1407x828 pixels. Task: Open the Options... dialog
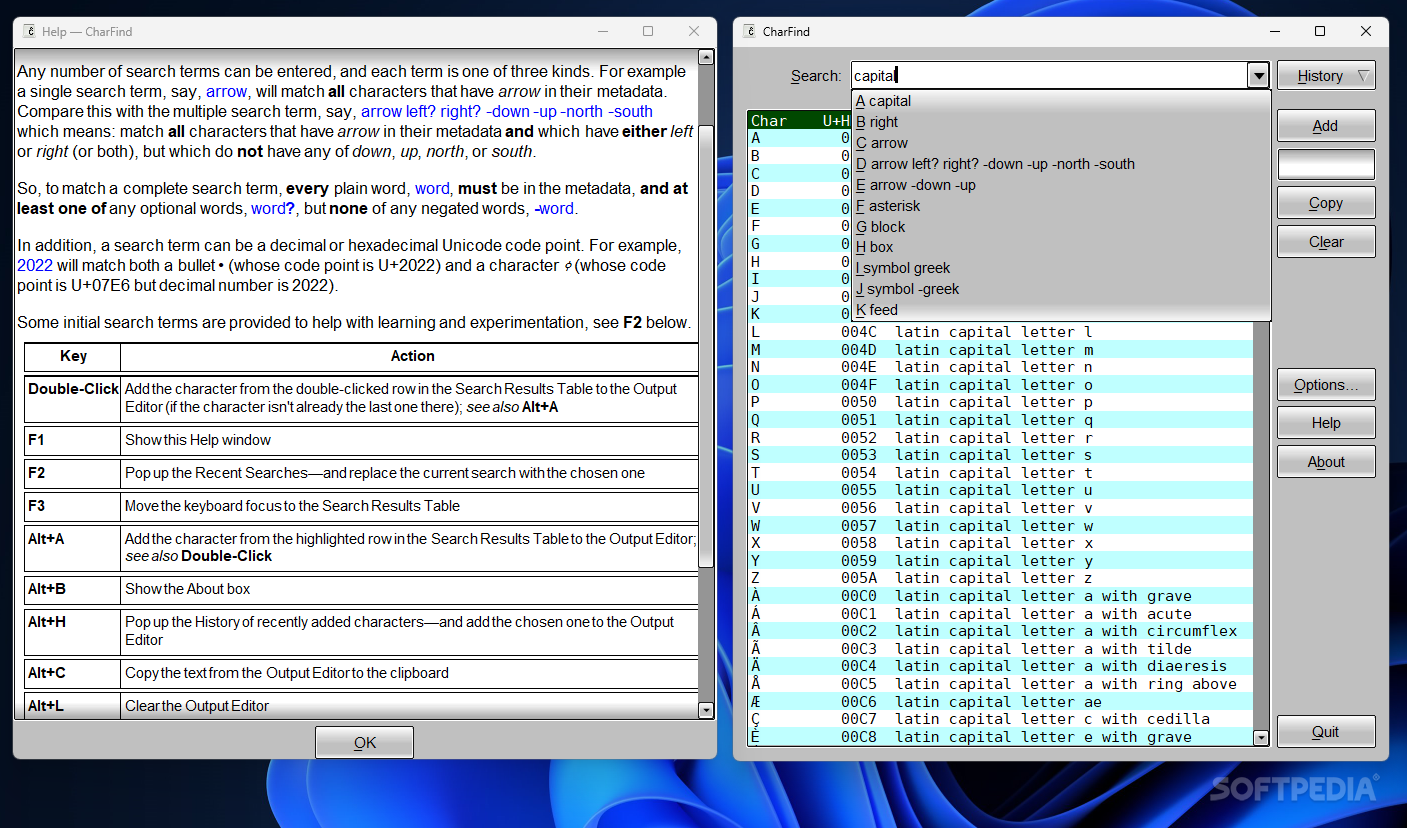pyautogui.click(x=1326, y=385)
